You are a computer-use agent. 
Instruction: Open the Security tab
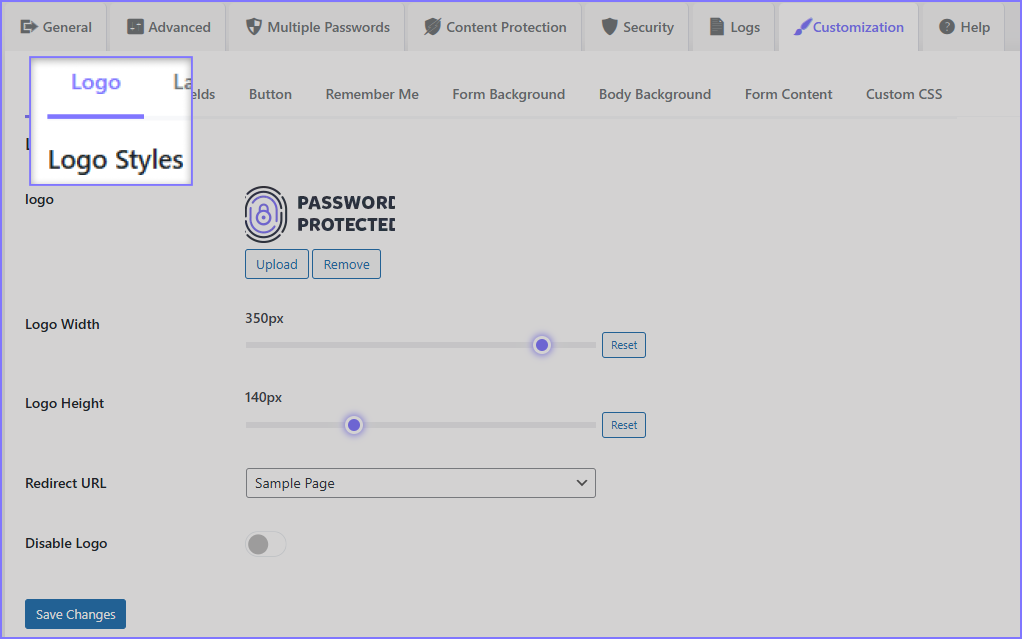[x=637, y=27]
